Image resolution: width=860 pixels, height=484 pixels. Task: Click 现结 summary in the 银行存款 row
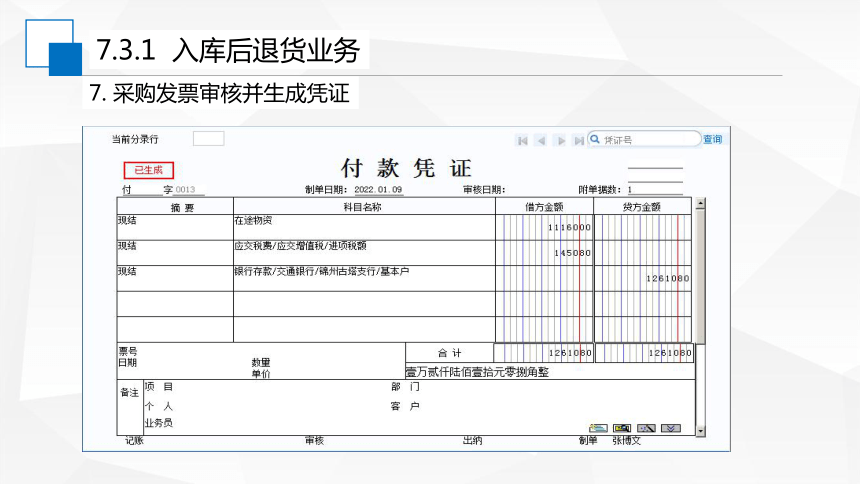tap(127, 271)
